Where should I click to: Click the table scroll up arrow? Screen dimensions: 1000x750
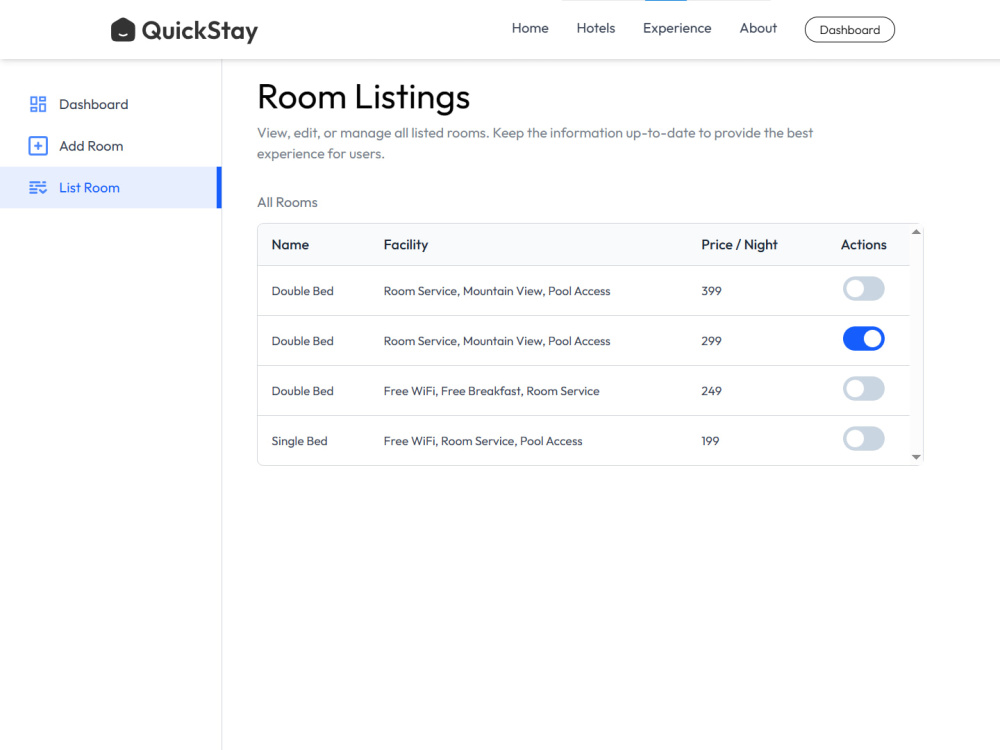click(916, 232)
